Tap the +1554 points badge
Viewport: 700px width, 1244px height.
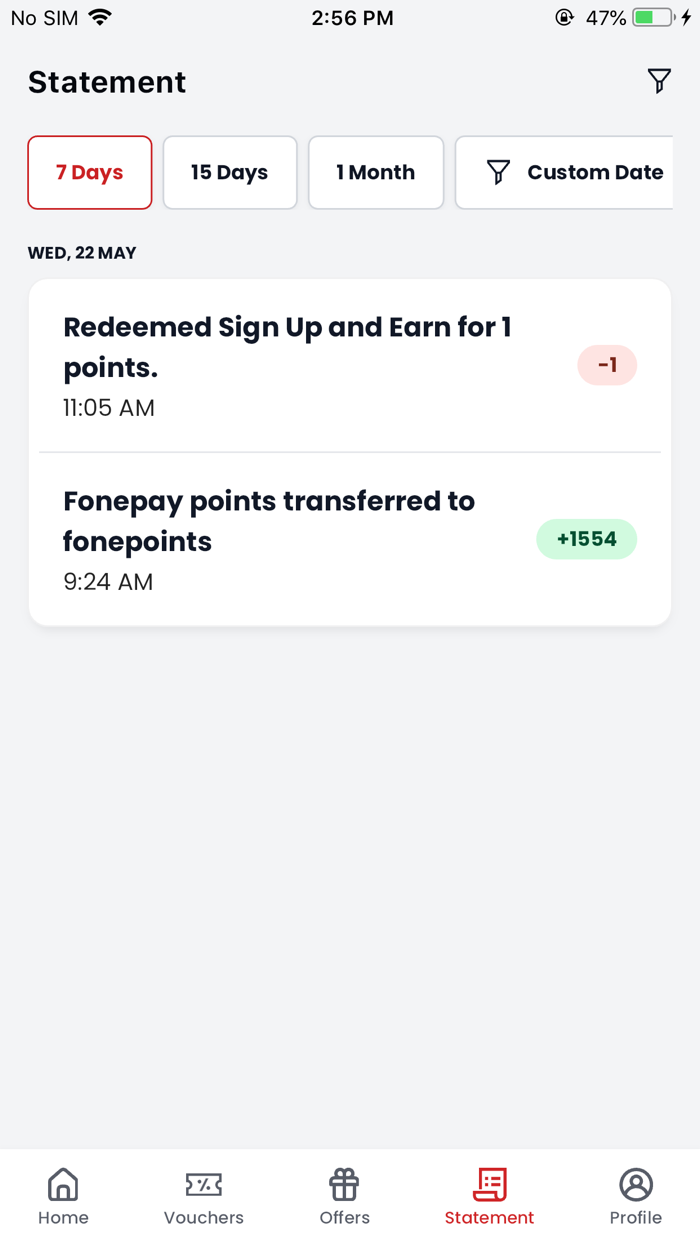pos(587,538)
